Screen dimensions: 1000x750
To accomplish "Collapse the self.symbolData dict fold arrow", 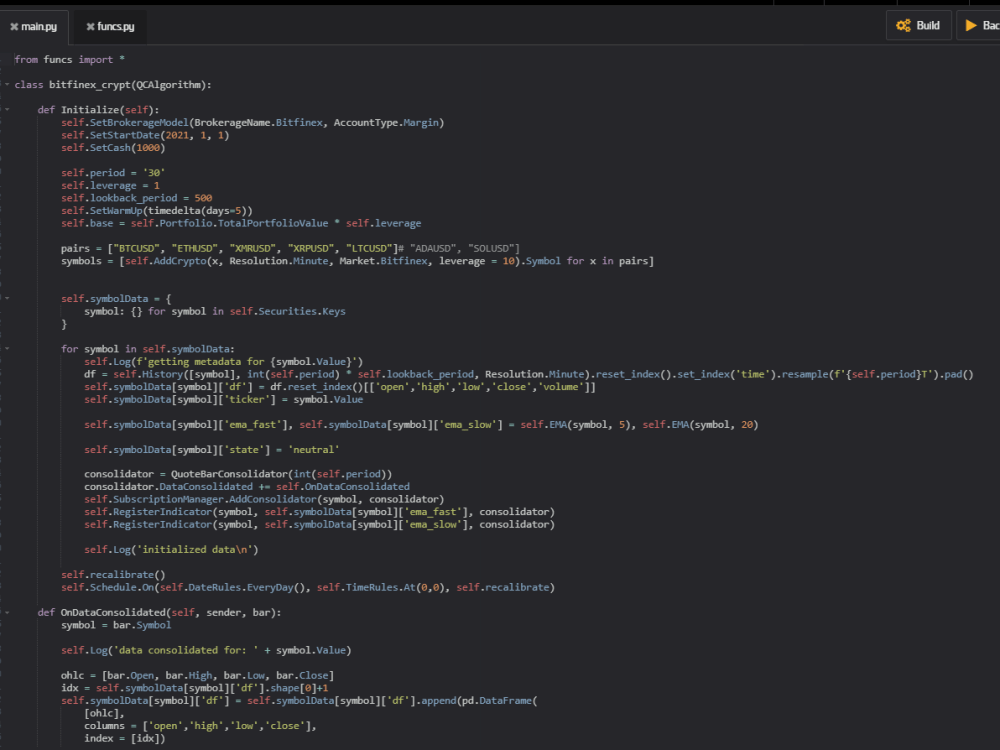I will [7, 298].
